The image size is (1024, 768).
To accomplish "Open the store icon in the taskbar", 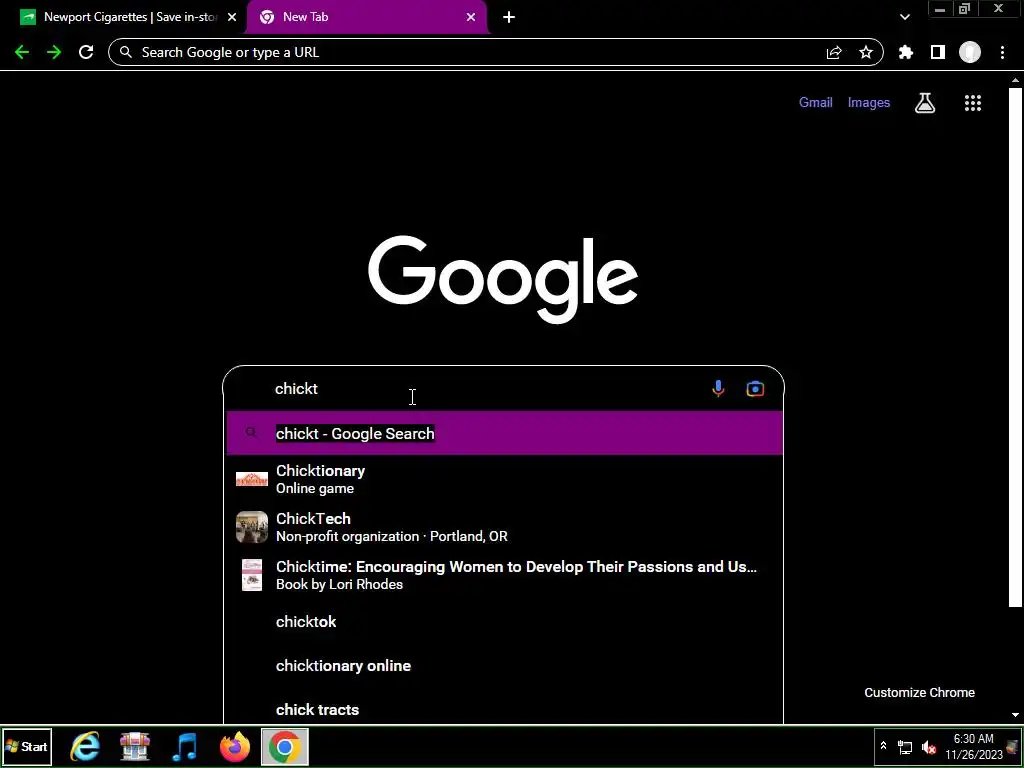I will (135, 746).
